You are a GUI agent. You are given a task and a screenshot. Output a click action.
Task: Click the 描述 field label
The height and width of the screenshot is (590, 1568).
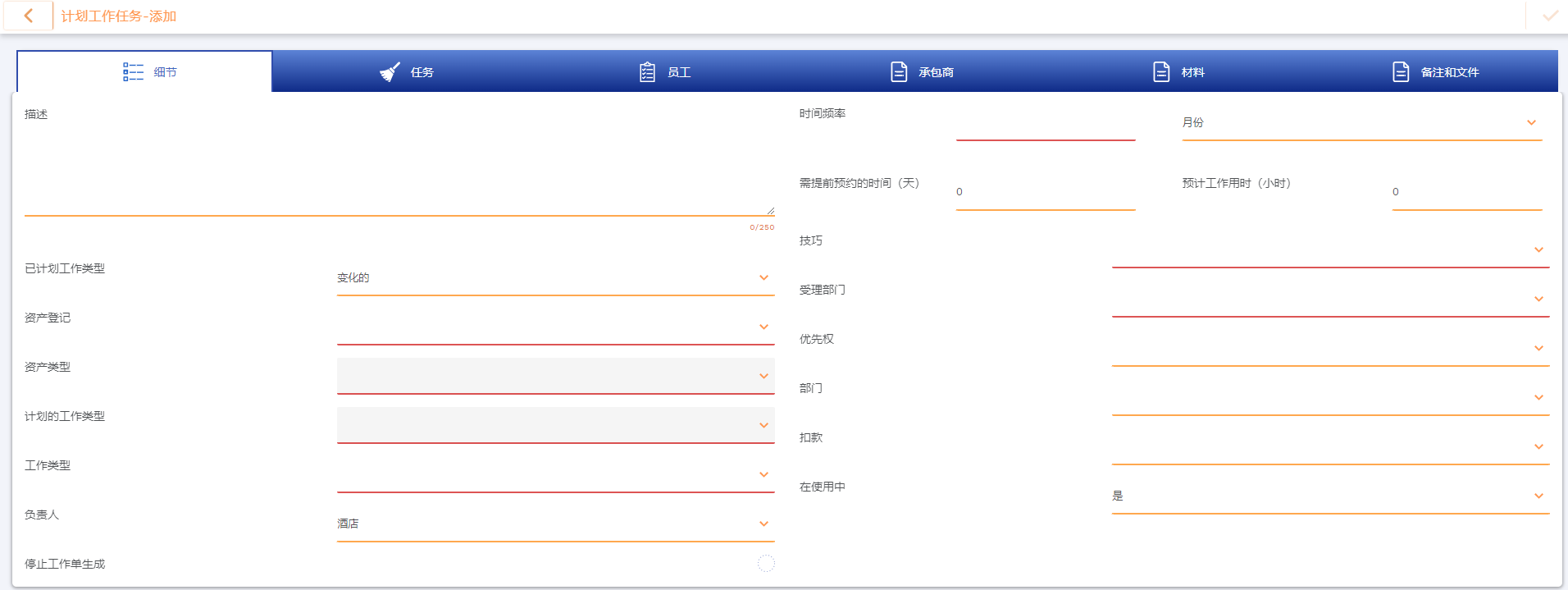[x=36, y=114]
